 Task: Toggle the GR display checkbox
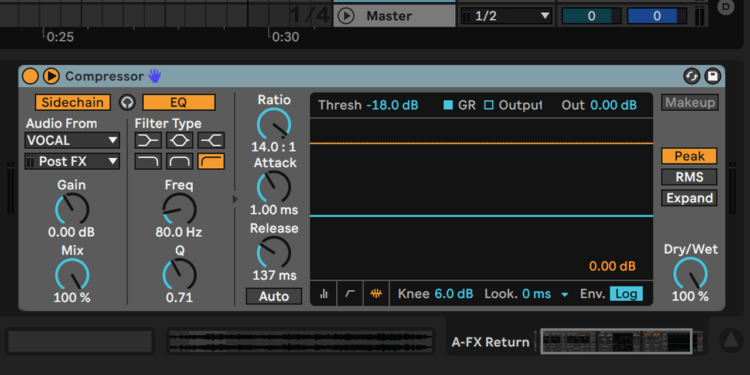[x=448, y=105]
